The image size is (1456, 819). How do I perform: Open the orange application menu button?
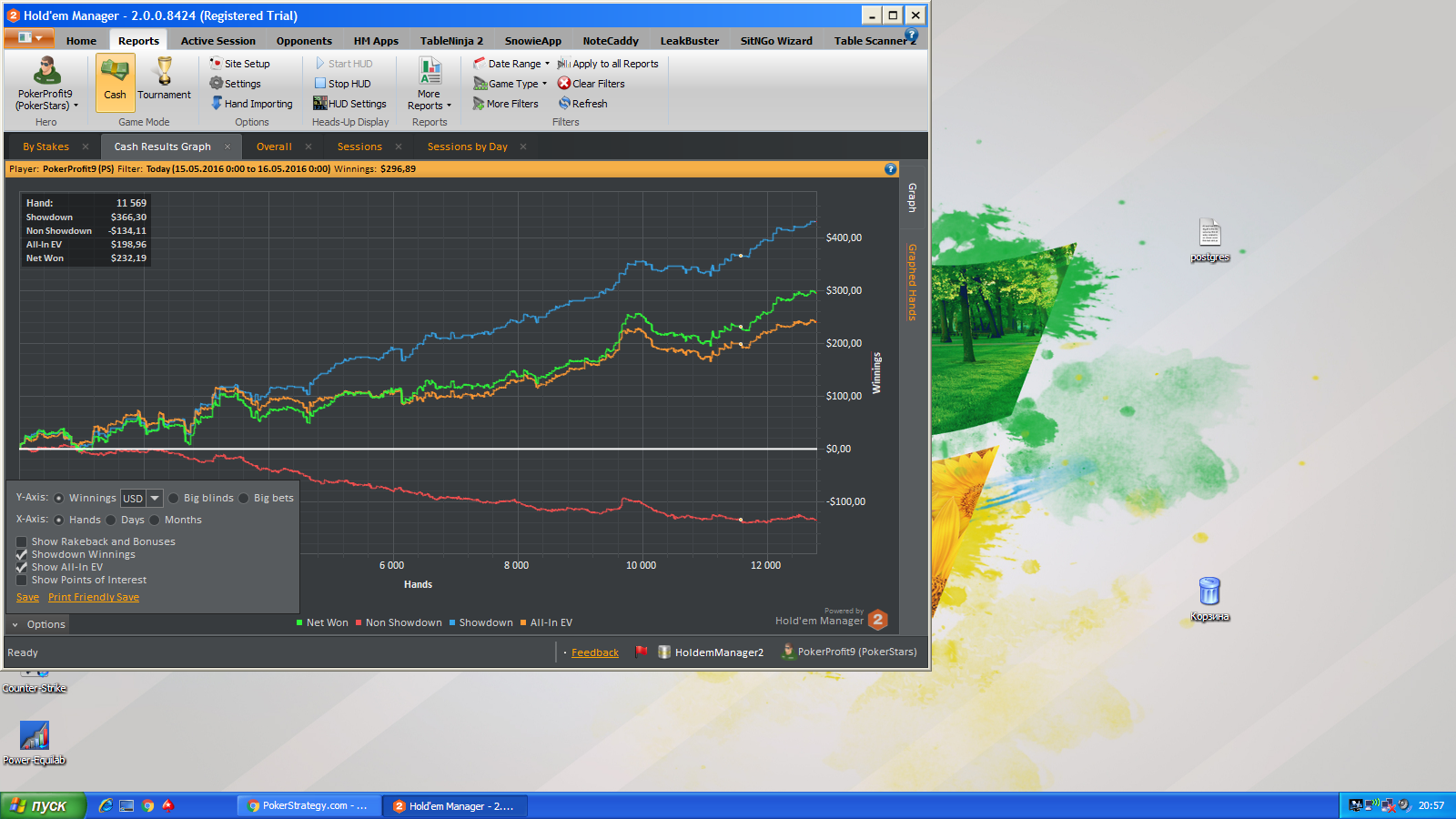[29, 37]
